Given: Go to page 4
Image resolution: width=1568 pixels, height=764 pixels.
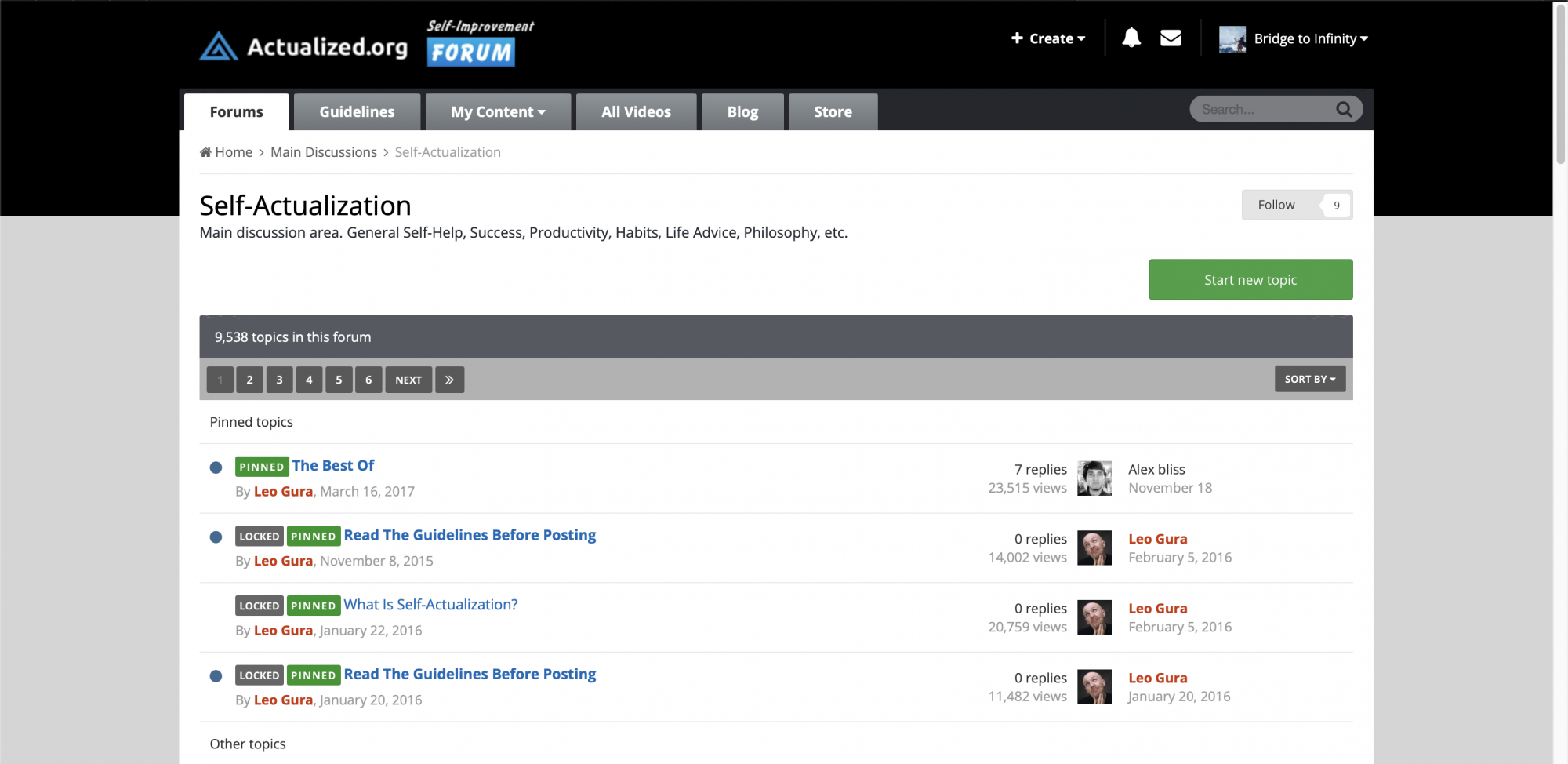Looking at the screenshot, I should point(309,380).
